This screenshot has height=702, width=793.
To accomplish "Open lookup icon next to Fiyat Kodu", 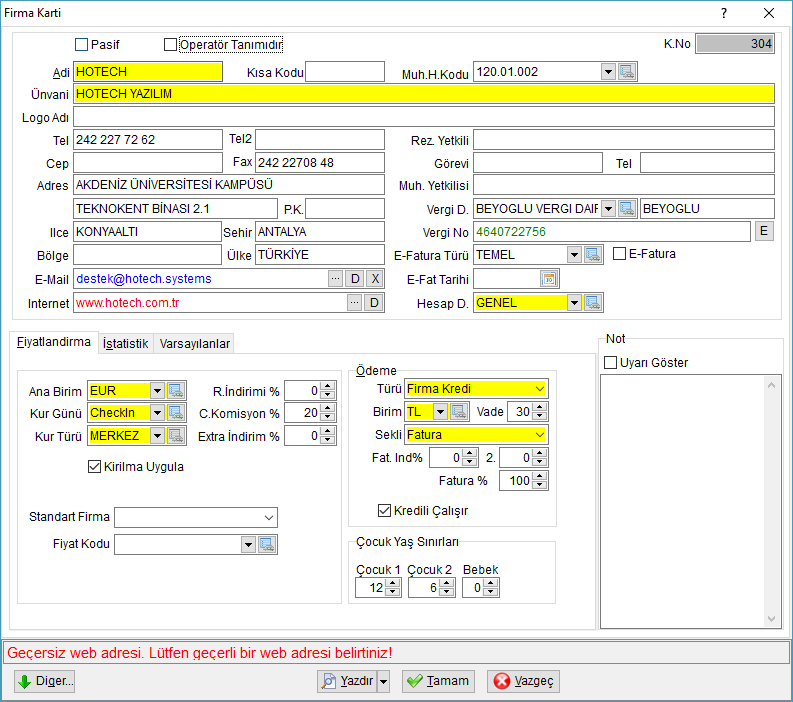I will click(x=267, y=545).
